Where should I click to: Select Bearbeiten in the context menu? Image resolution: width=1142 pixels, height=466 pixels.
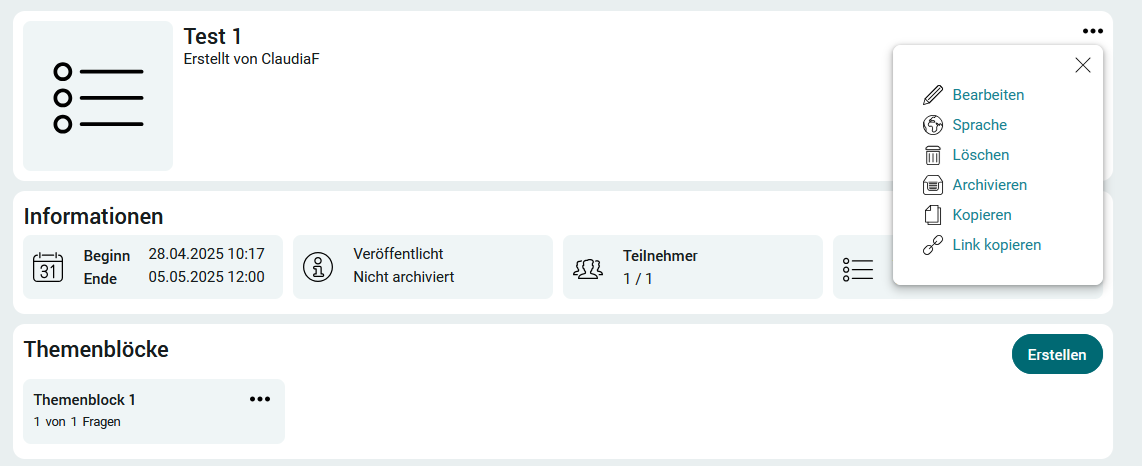(988, 95)
